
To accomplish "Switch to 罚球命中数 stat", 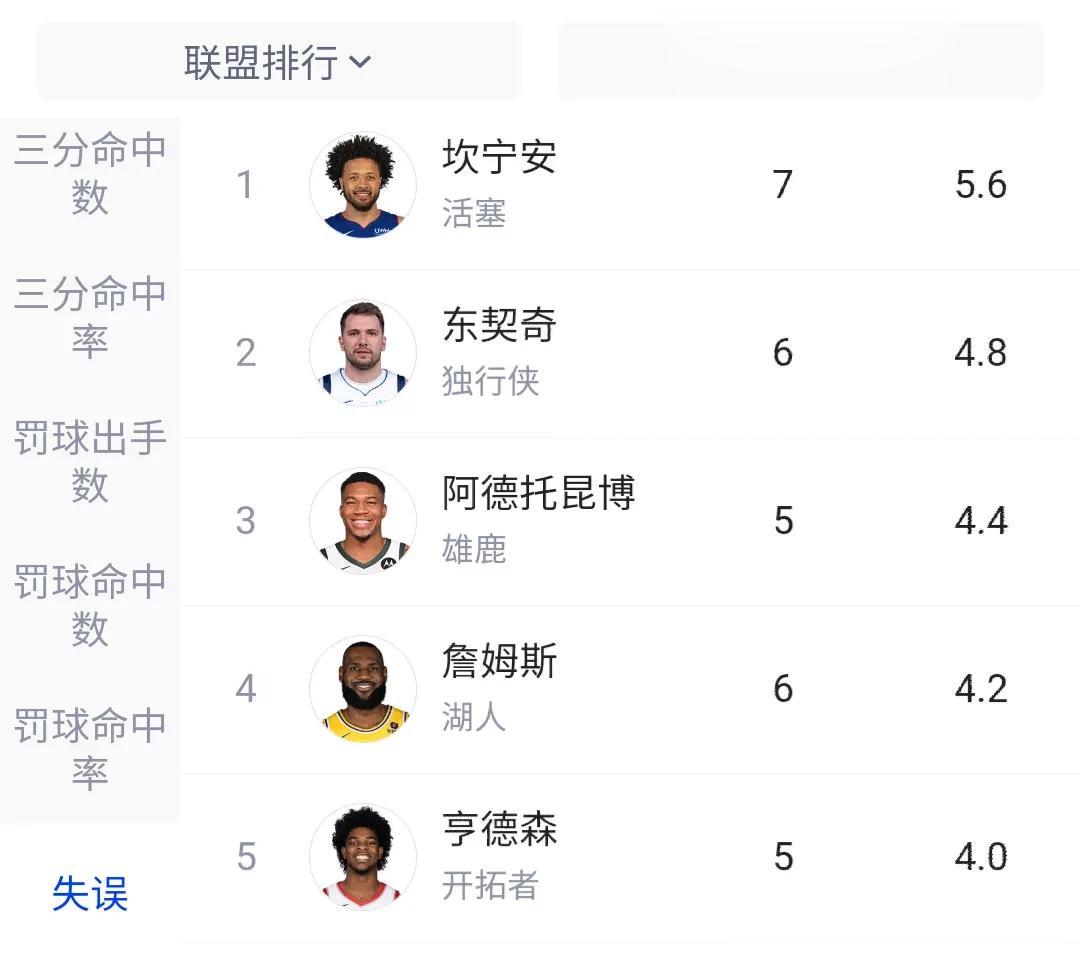I will pyautogui.click(x=90, y=606).
